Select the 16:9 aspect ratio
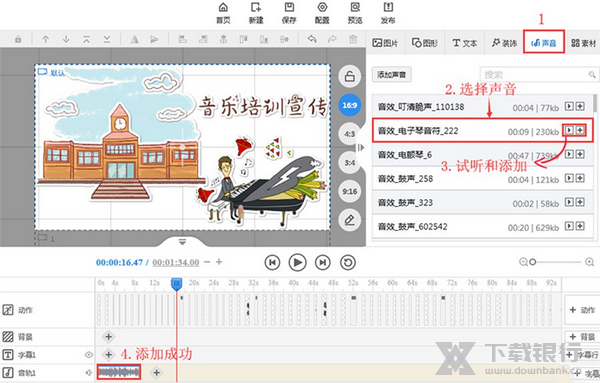600x383 pixels. pyautogui.click(x=349, y=105)
